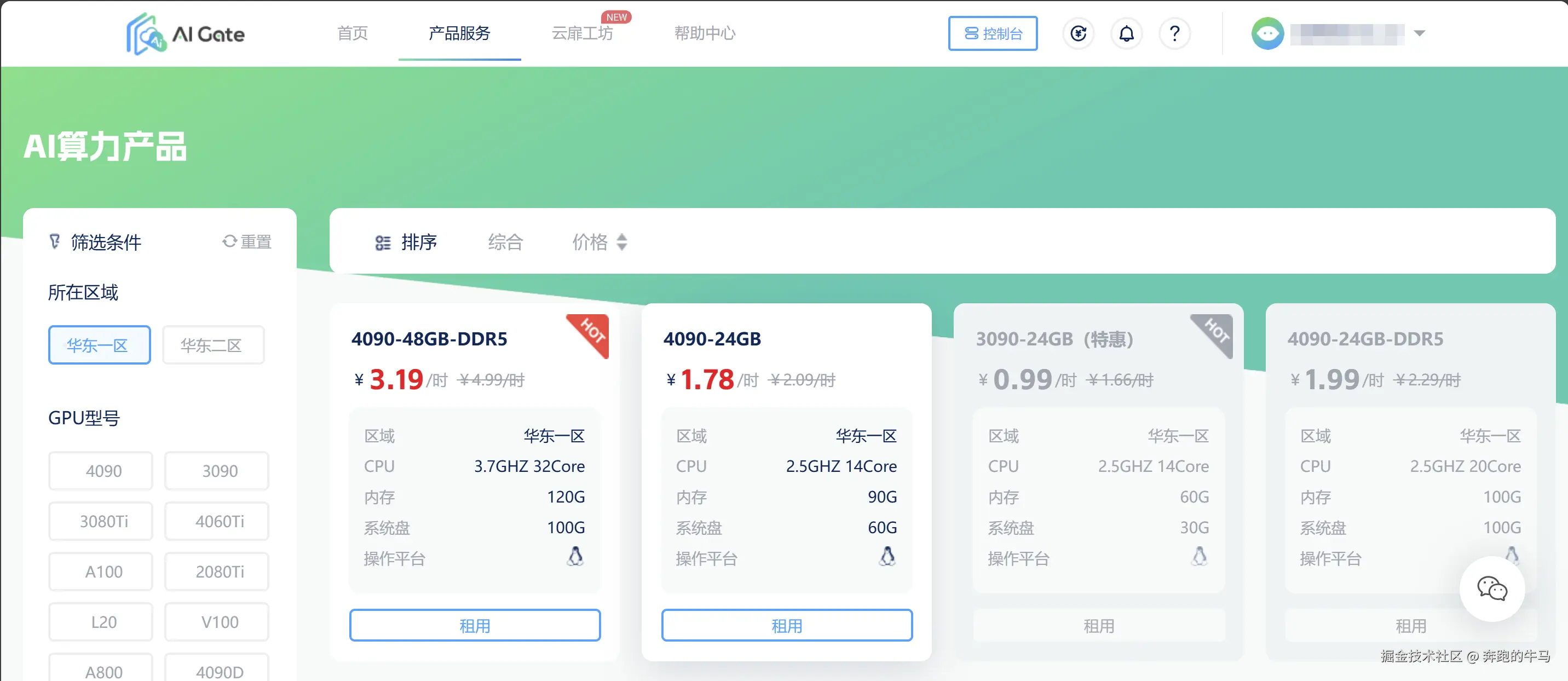Open the WeChat chat bubble icon
1568x681 pixels.
pos(1492,588)
